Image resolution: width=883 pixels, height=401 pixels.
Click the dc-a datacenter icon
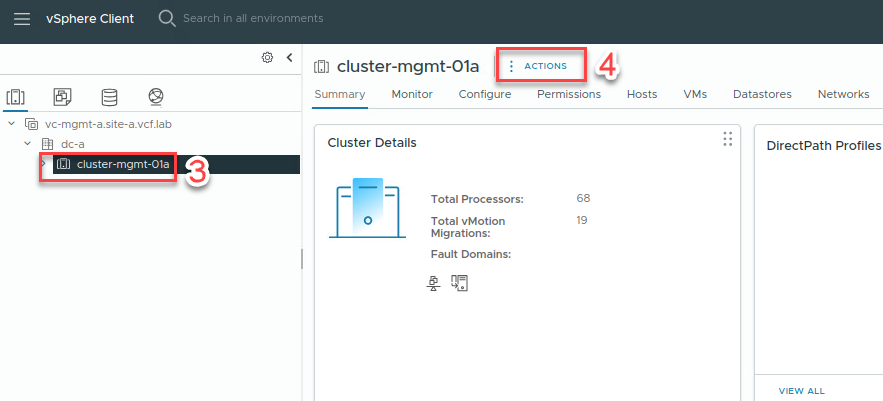point(48,144)
